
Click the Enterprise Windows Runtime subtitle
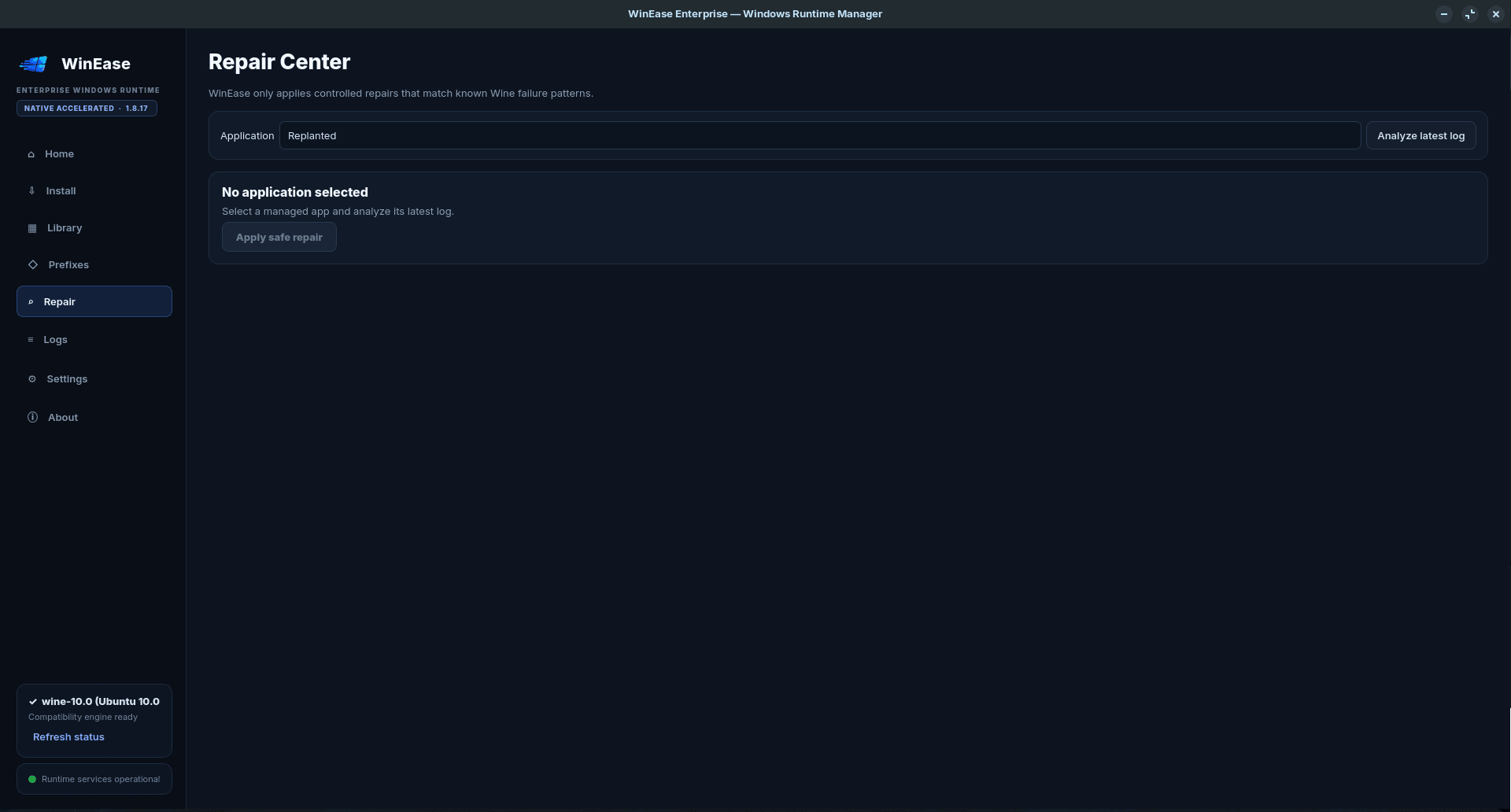tap(88, 90)
